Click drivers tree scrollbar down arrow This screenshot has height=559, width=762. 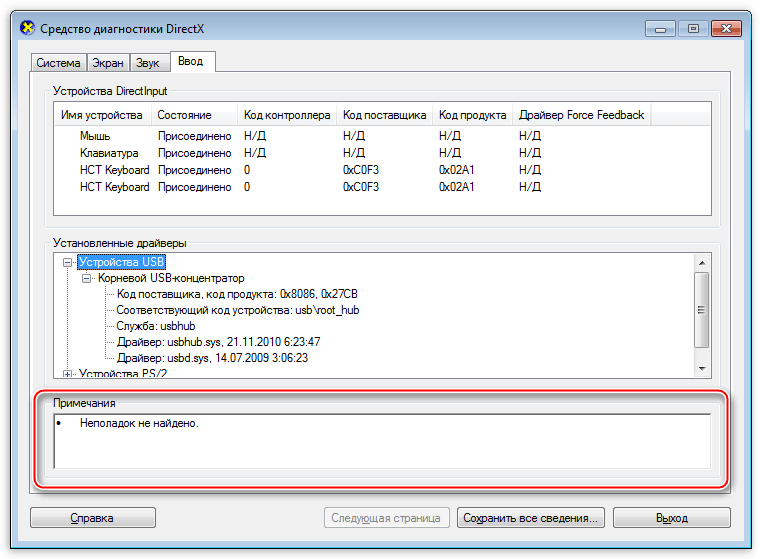(x=702, y=369)
